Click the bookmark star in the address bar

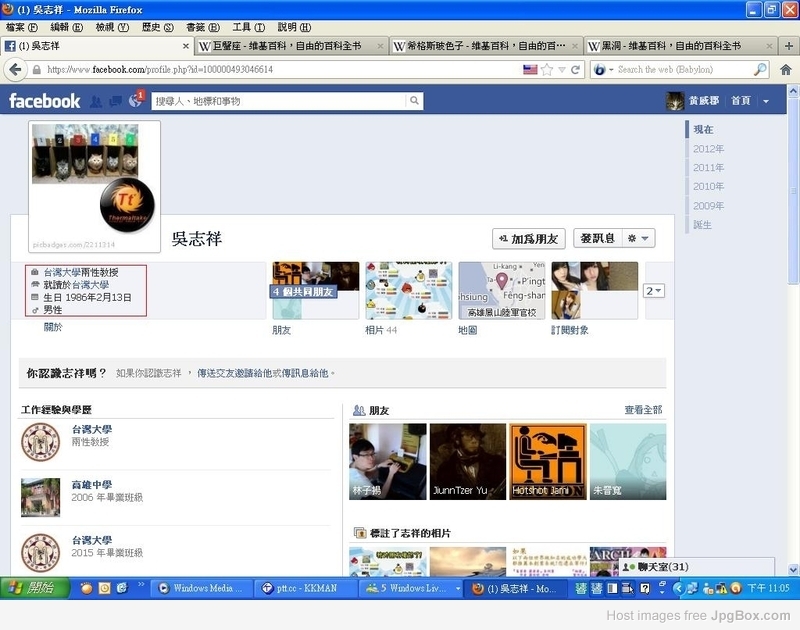(547, 70)
